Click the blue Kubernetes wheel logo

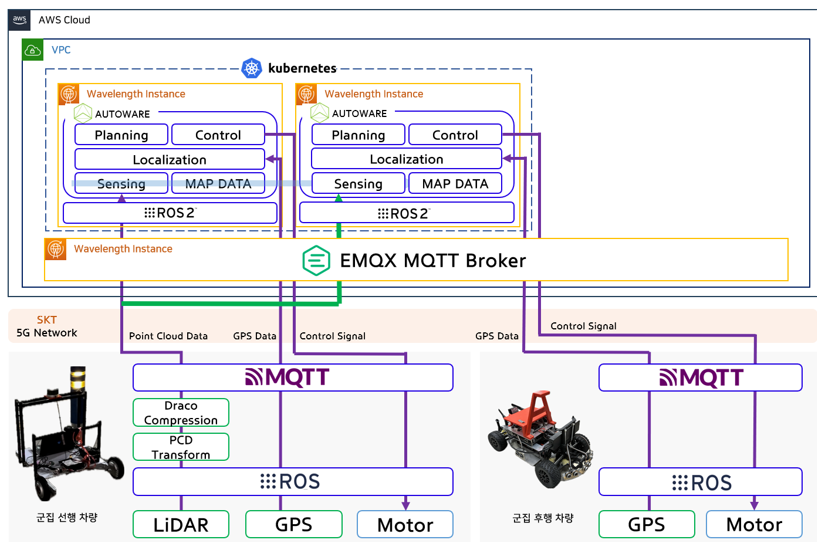click(x=252, y=68)
